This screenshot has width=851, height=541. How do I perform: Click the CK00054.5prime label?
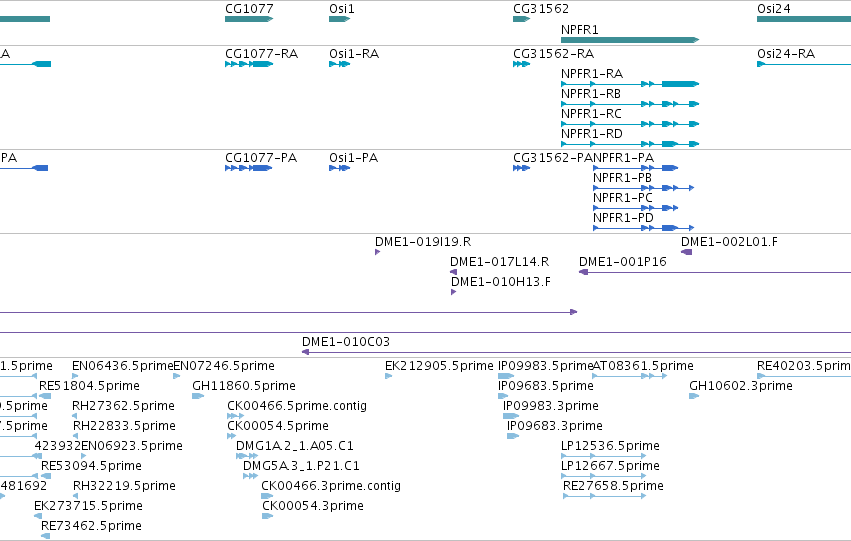pos(278,426)
